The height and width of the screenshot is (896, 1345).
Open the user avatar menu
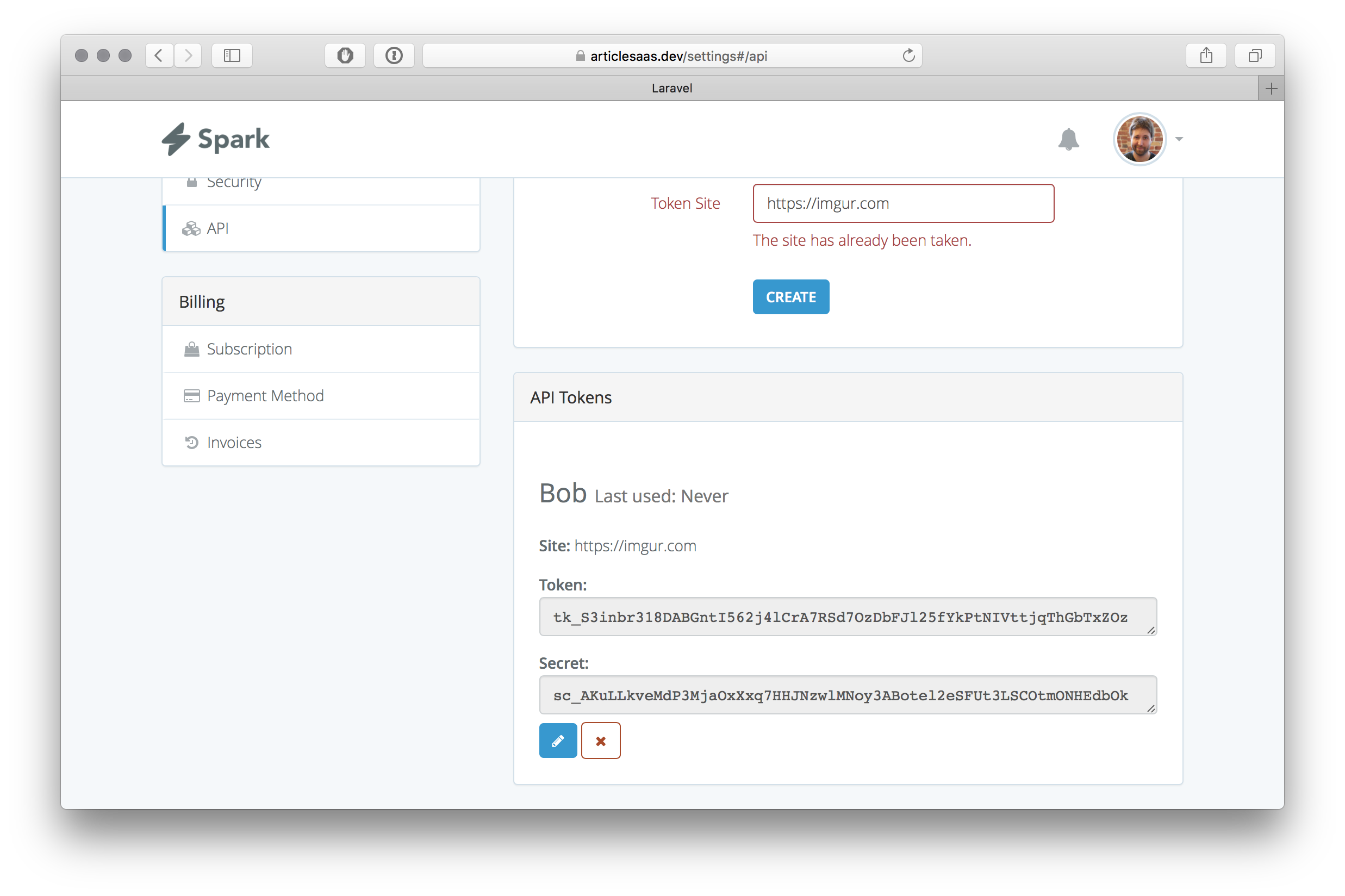(1139, 139)
